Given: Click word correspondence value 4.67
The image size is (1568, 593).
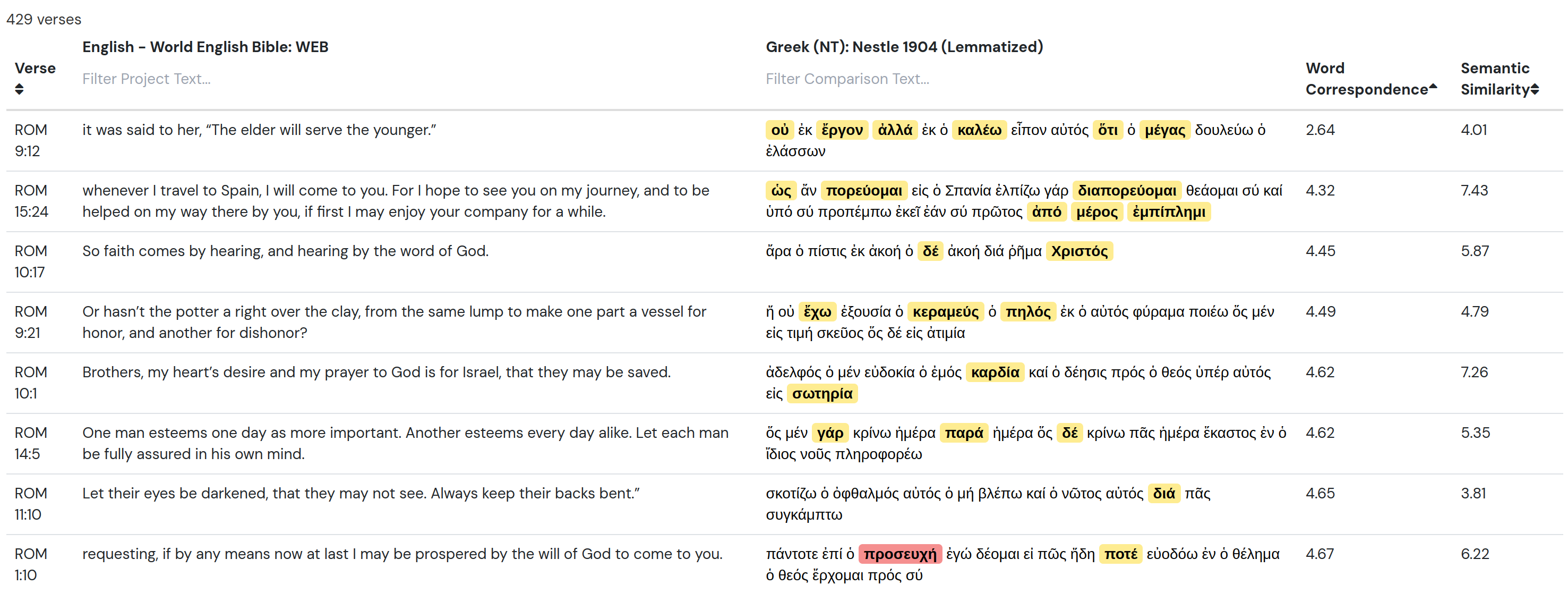Looking at the screenshot, I should (x=1319, y=554).
